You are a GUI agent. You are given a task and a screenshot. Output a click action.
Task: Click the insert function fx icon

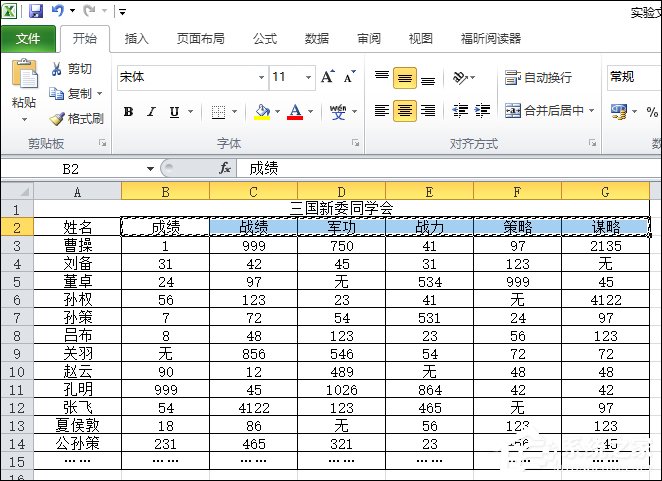tap(225, 169)
